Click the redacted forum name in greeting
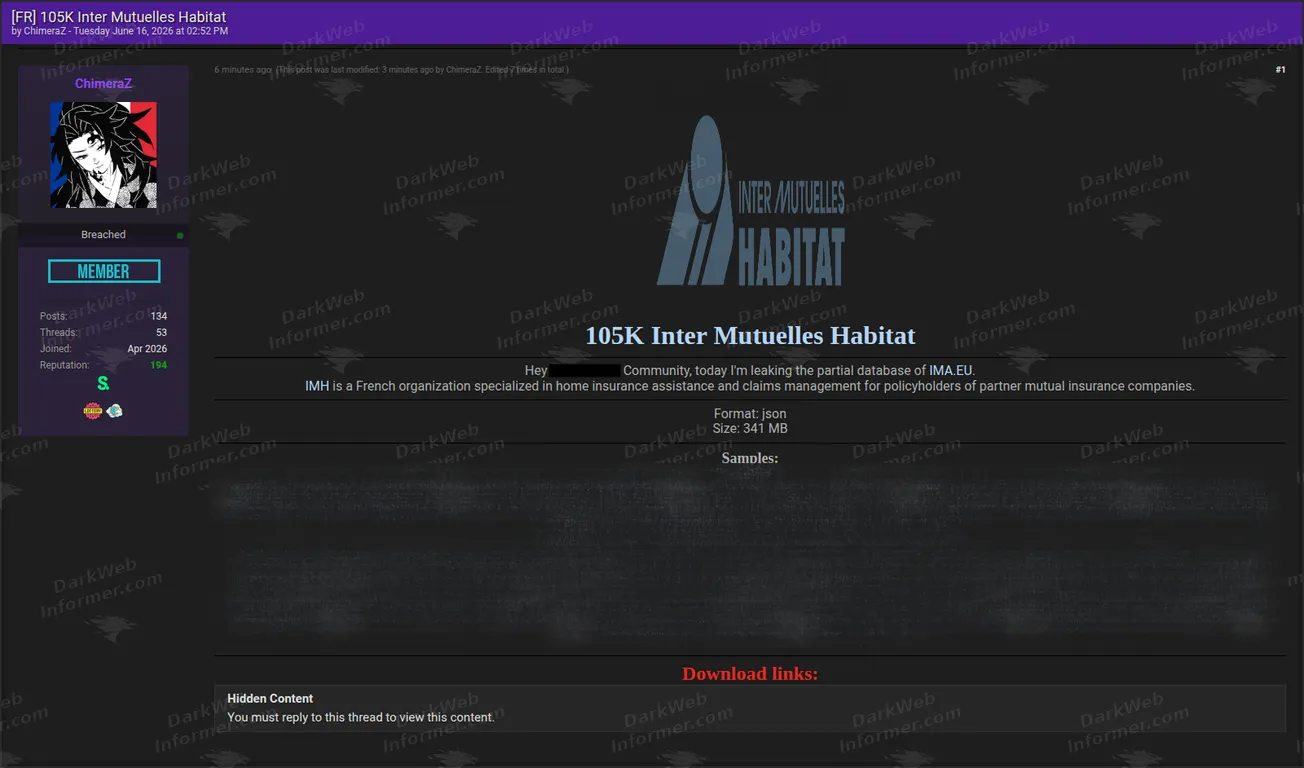This screenshot has height=768, width=1304. [585, 370]
